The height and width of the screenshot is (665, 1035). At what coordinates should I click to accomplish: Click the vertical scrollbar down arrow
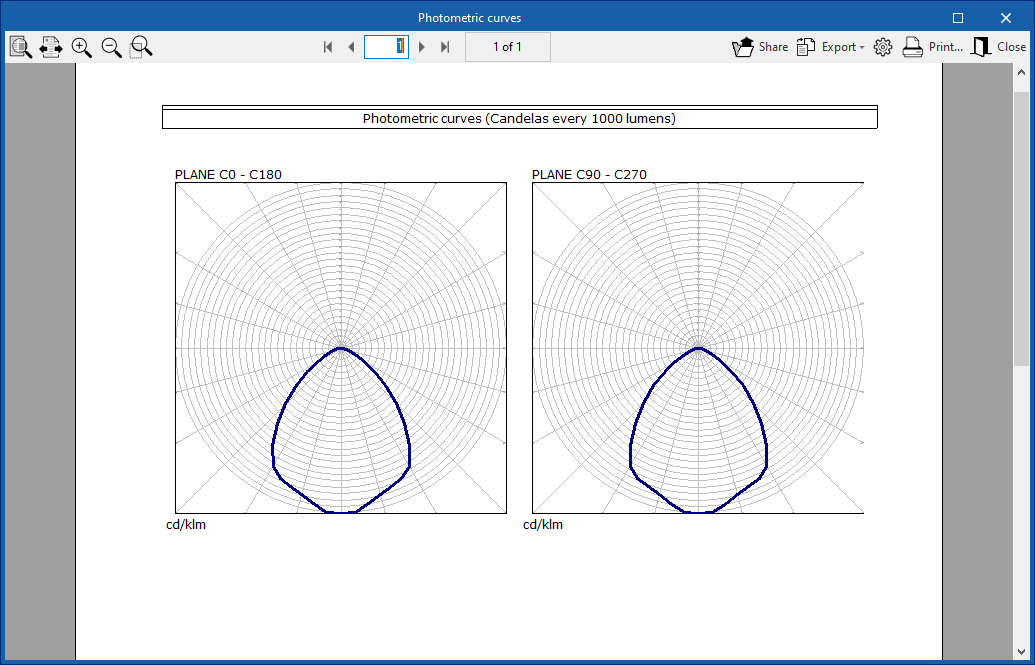(1021, 651)
